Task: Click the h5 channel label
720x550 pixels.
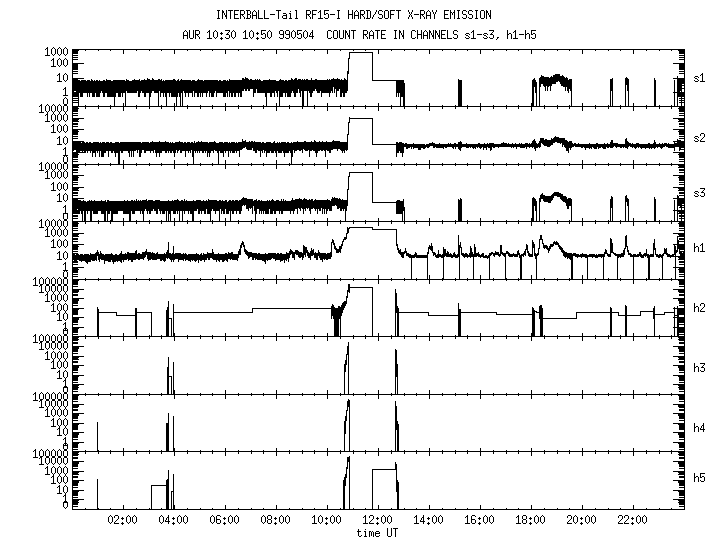Action: coord(699,478)
